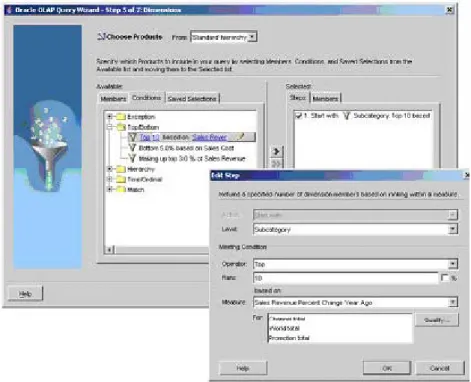Screen dimensions: 471x382
Task: Click the Match folder icon
Action: [121, 190]
